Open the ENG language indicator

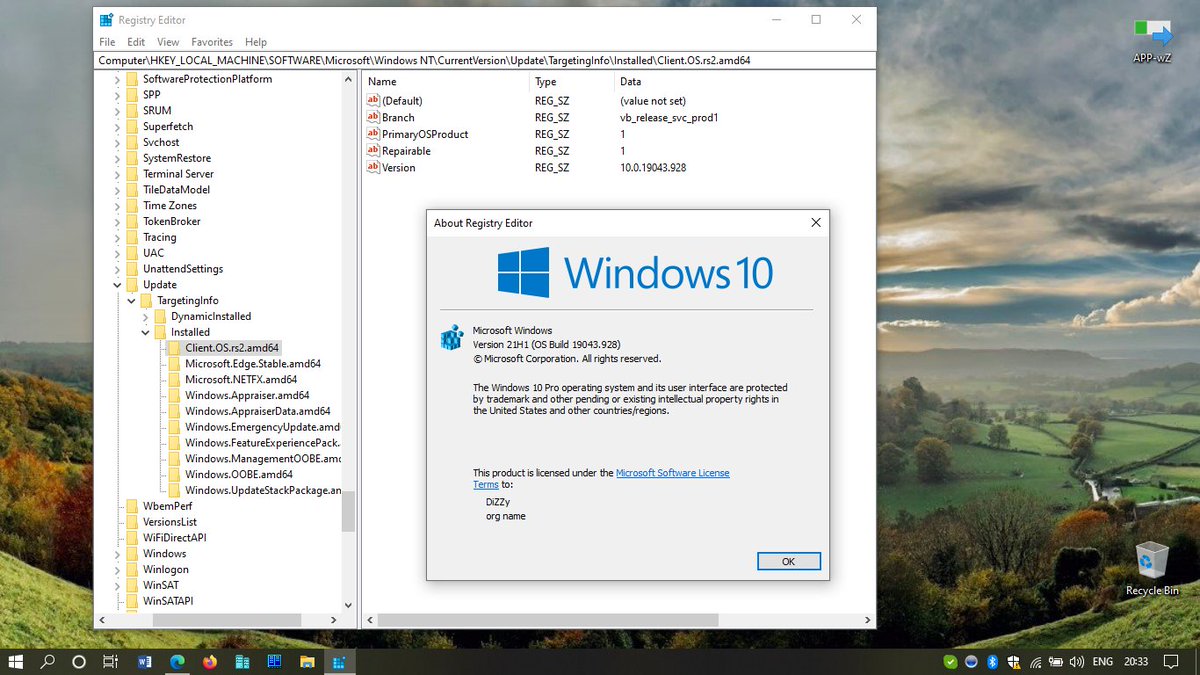tap(1103, 662)
